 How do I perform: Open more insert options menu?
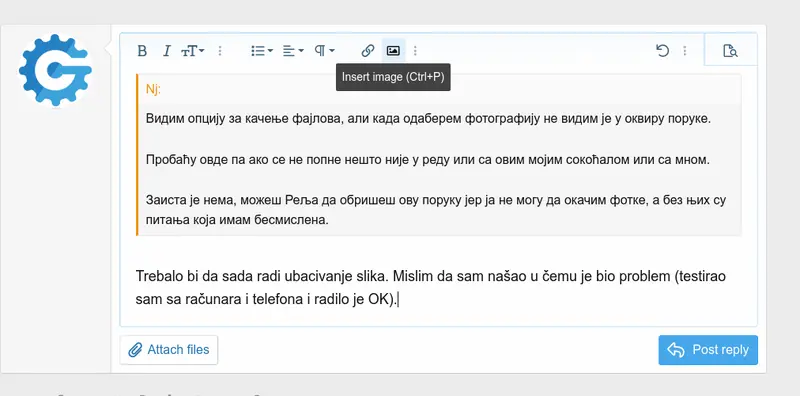pos(415,51)
